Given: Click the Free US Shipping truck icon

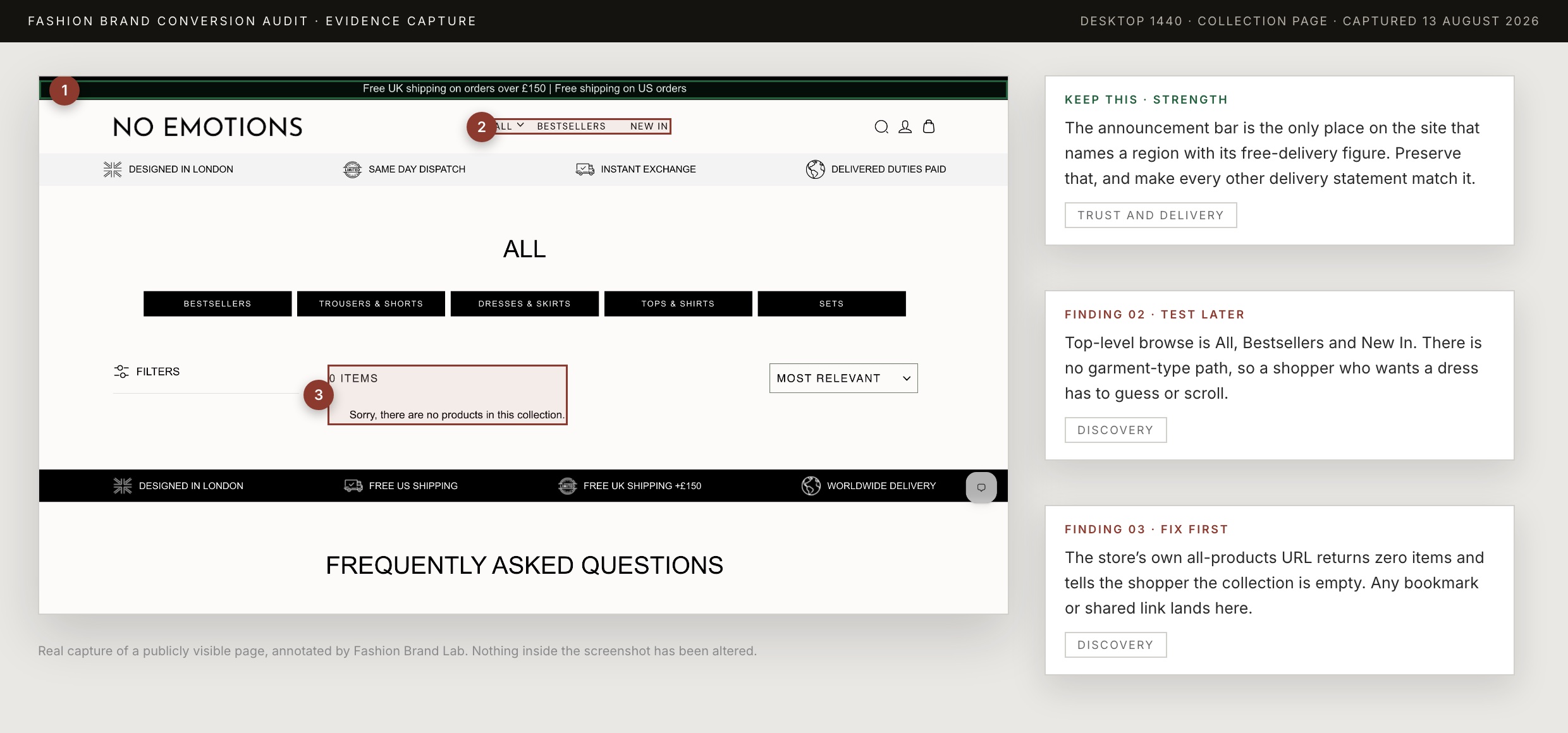Looking at the screenshot, I should (353, 485).
